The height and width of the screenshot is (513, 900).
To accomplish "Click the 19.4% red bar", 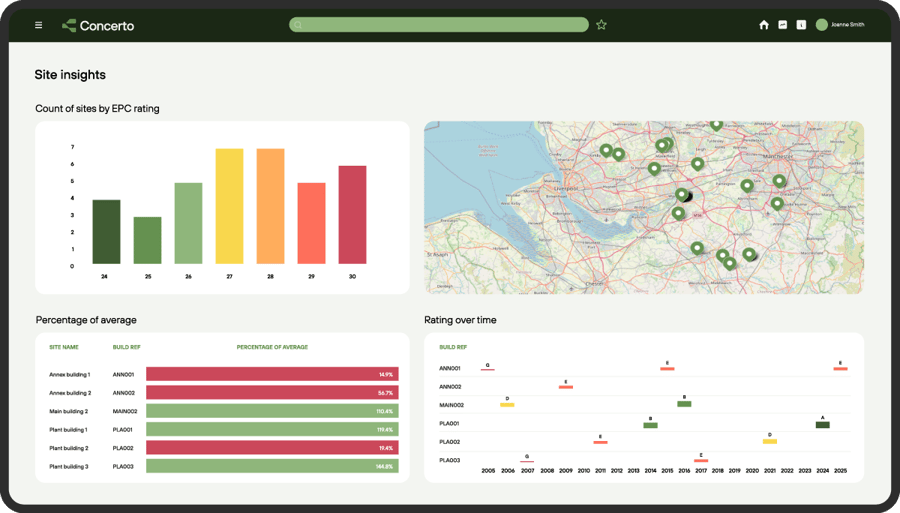I will point(272,448).
